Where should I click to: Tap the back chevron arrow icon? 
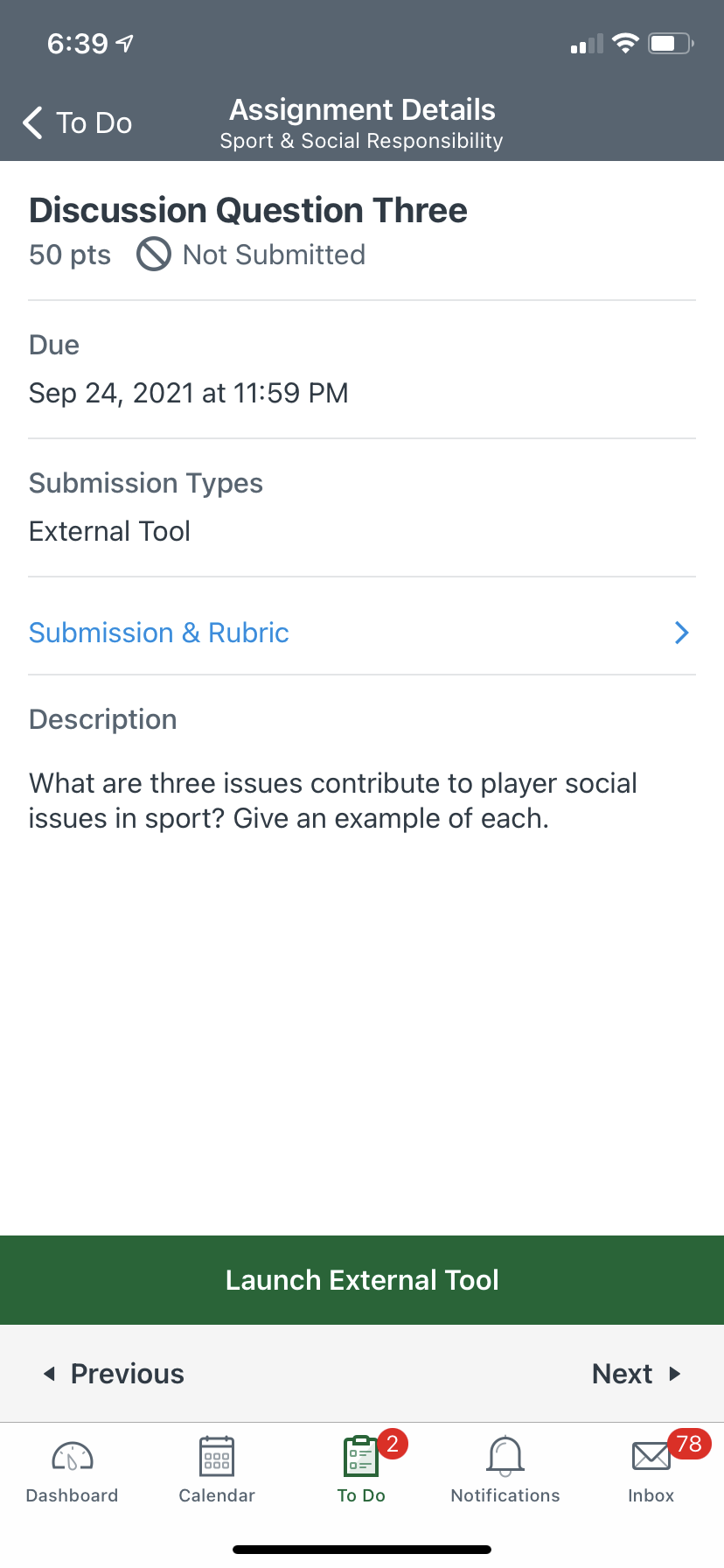33,123
